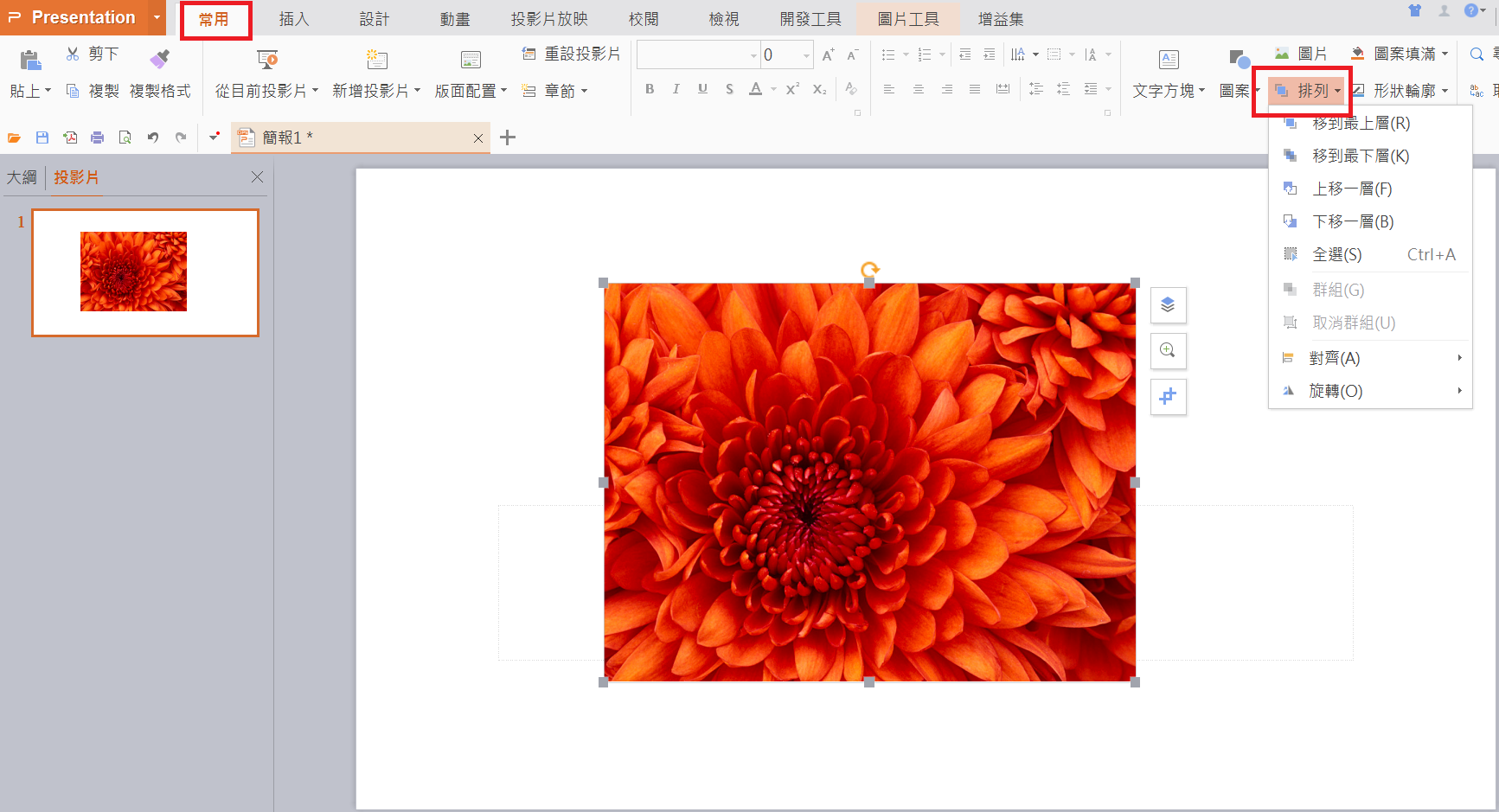This screenshot has width=1499, height=812.
Task: Click the 從目前投影片 slideshow icon
Action: 267,59
